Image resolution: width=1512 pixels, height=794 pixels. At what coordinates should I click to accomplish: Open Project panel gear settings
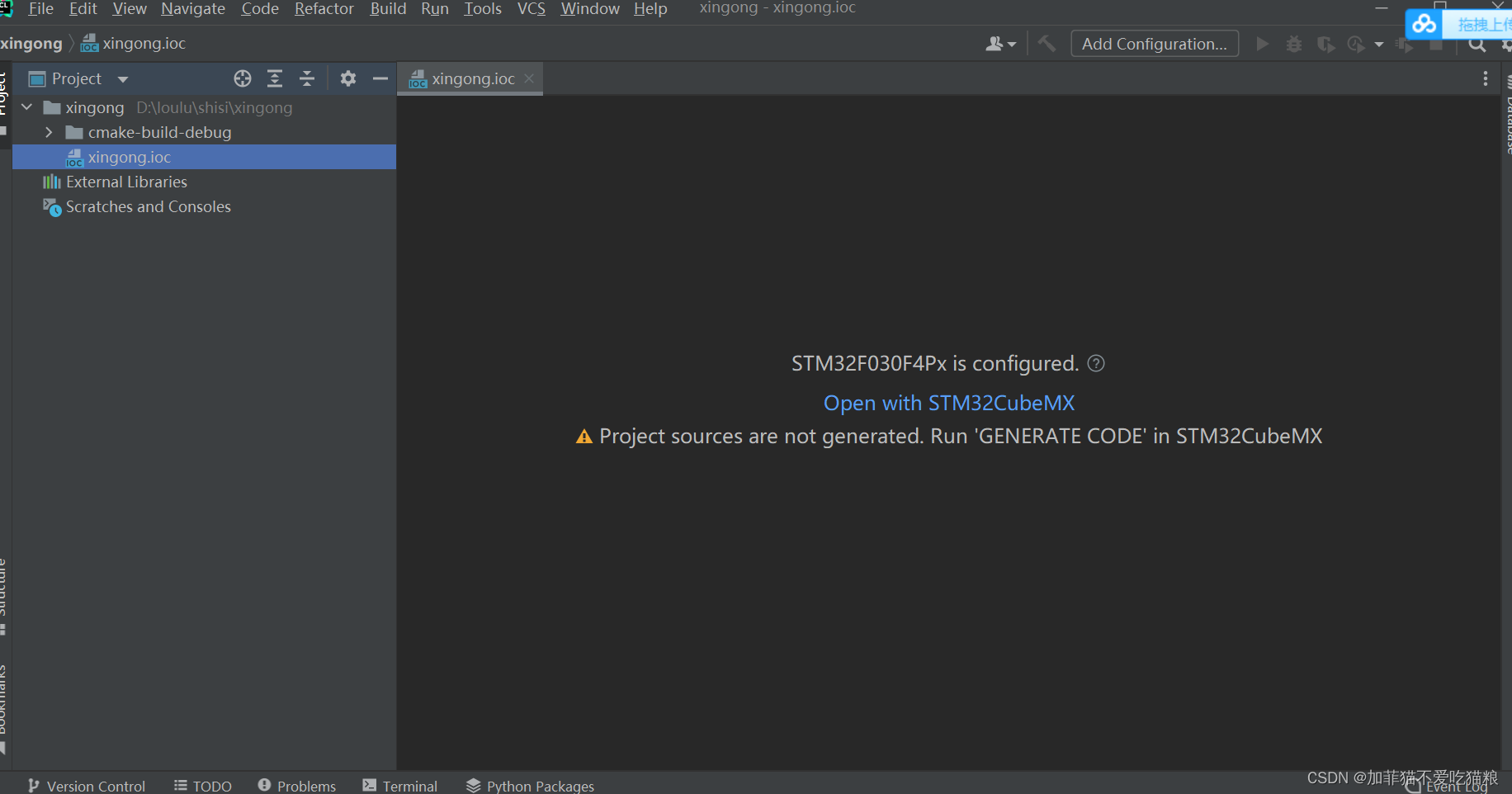(348, 78)
